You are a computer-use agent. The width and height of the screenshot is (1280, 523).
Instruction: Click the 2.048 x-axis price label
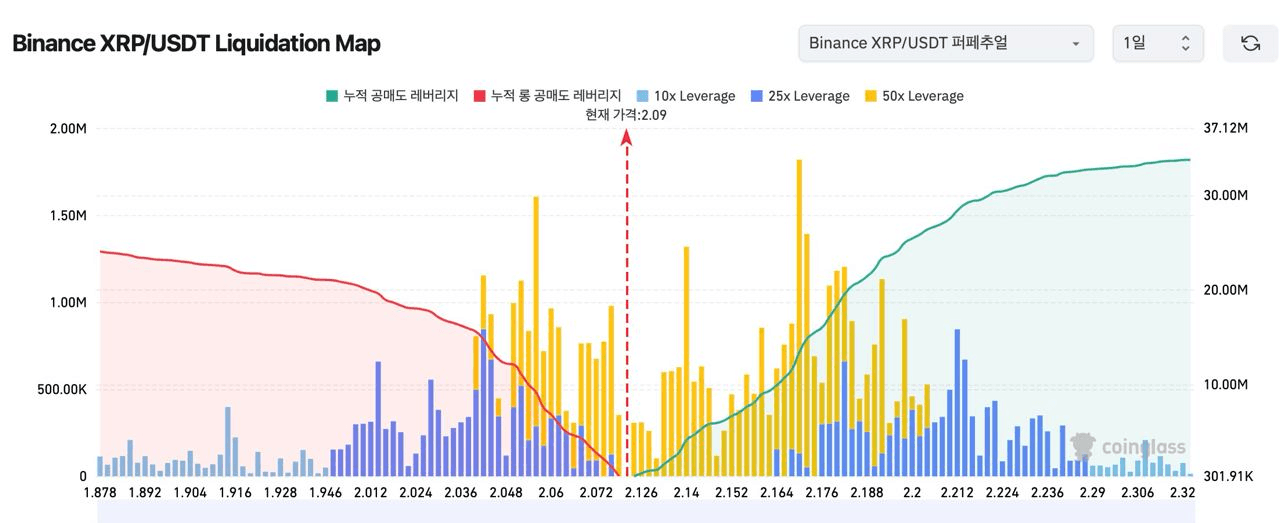click(x=506, y=493)
